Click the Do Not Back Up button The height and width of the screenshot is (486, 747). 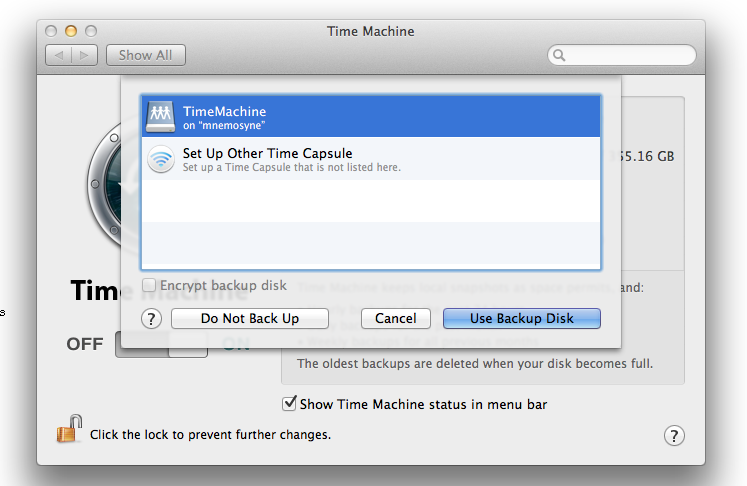tap(250, 318)
